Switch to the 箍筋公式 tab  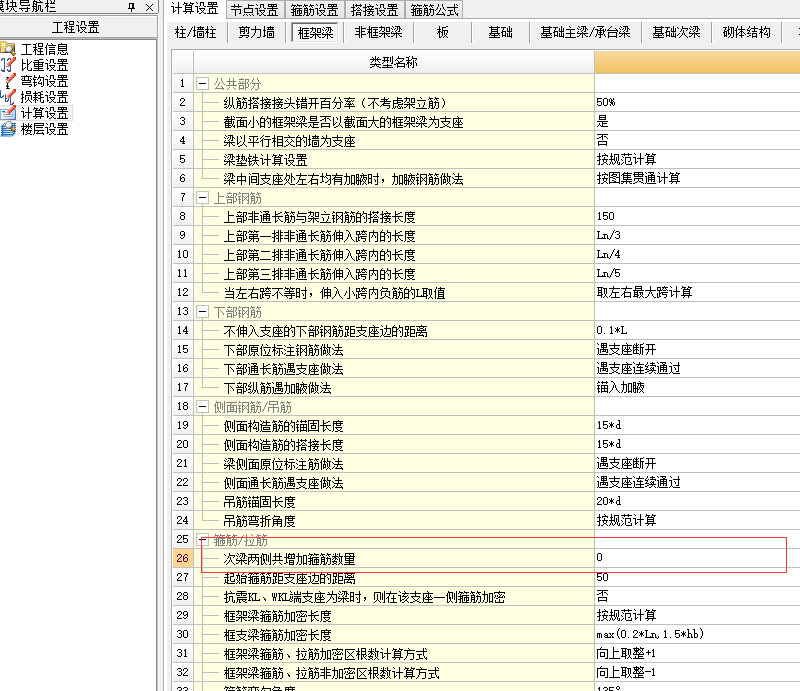pyautogui.click(x=434, y=10)
